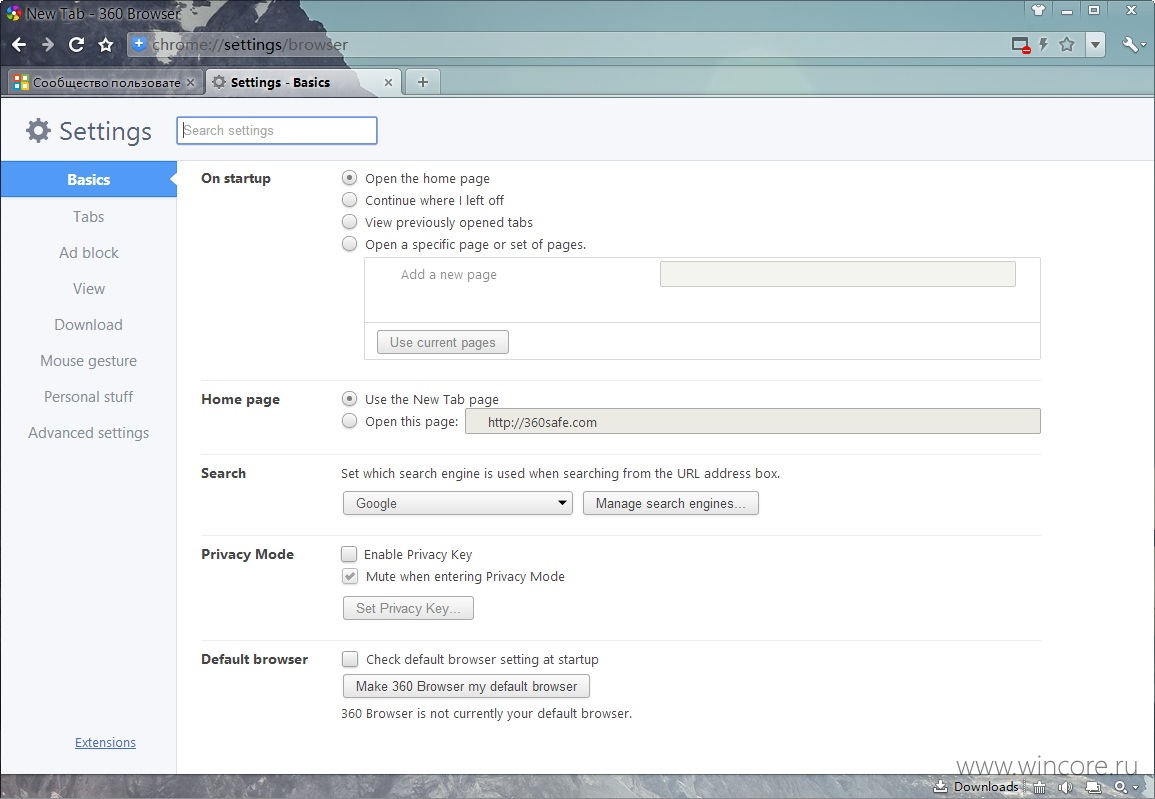1155x799 pixels.
Task: Click the Set Privacy Key button
Action: pyautogui.click(x=408, y=608)
